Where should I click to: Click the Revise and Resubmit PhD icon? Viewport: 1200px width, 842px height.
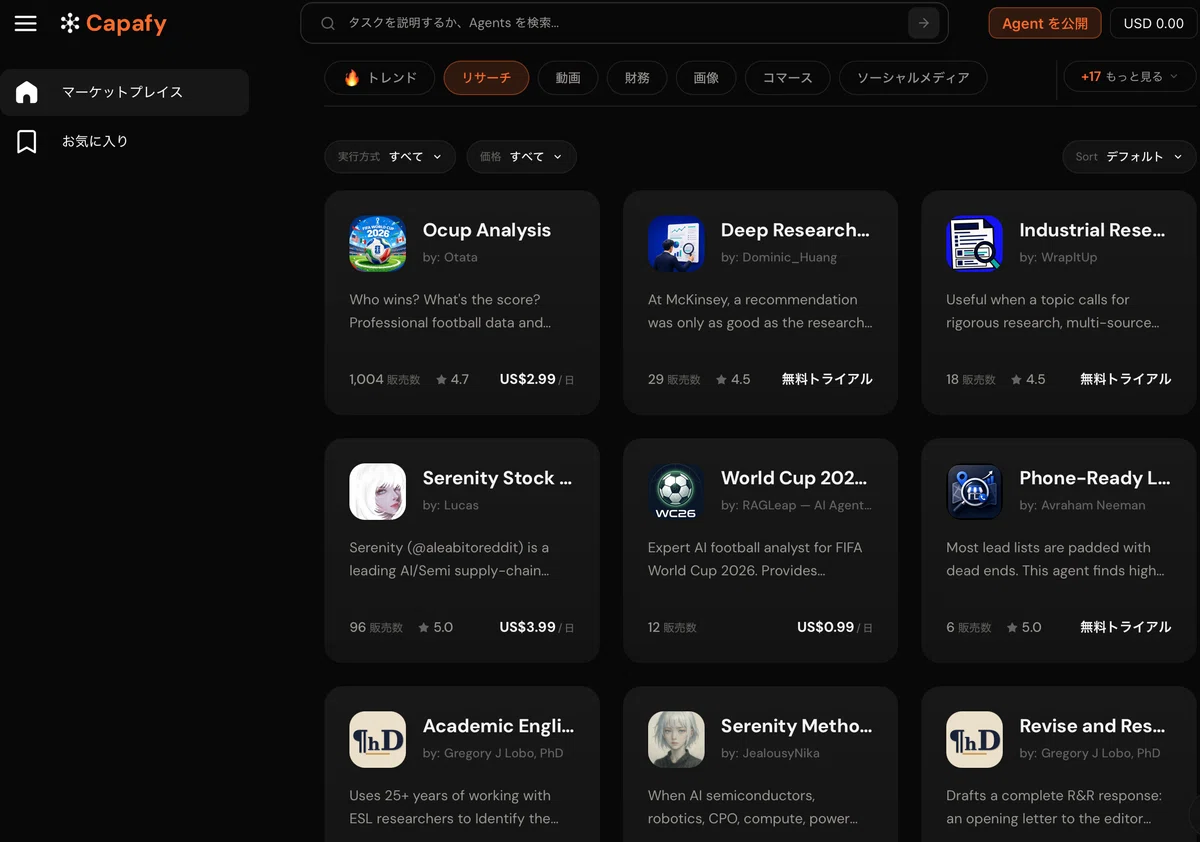pyautogui.click(x=974, y=739)
